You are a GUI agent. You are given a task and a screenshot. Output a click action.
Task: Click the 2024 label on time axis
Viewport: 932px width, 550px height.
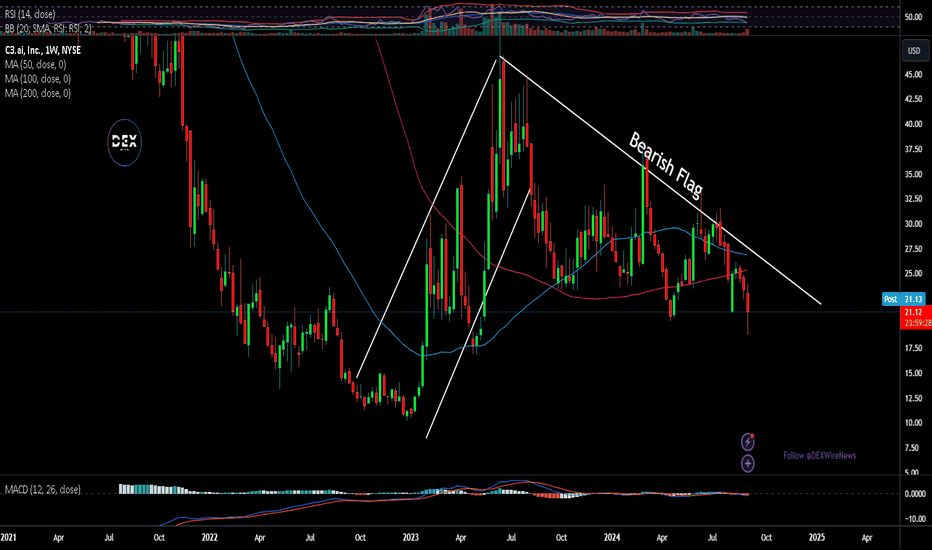pyautogui.click(x=612, y=537)
